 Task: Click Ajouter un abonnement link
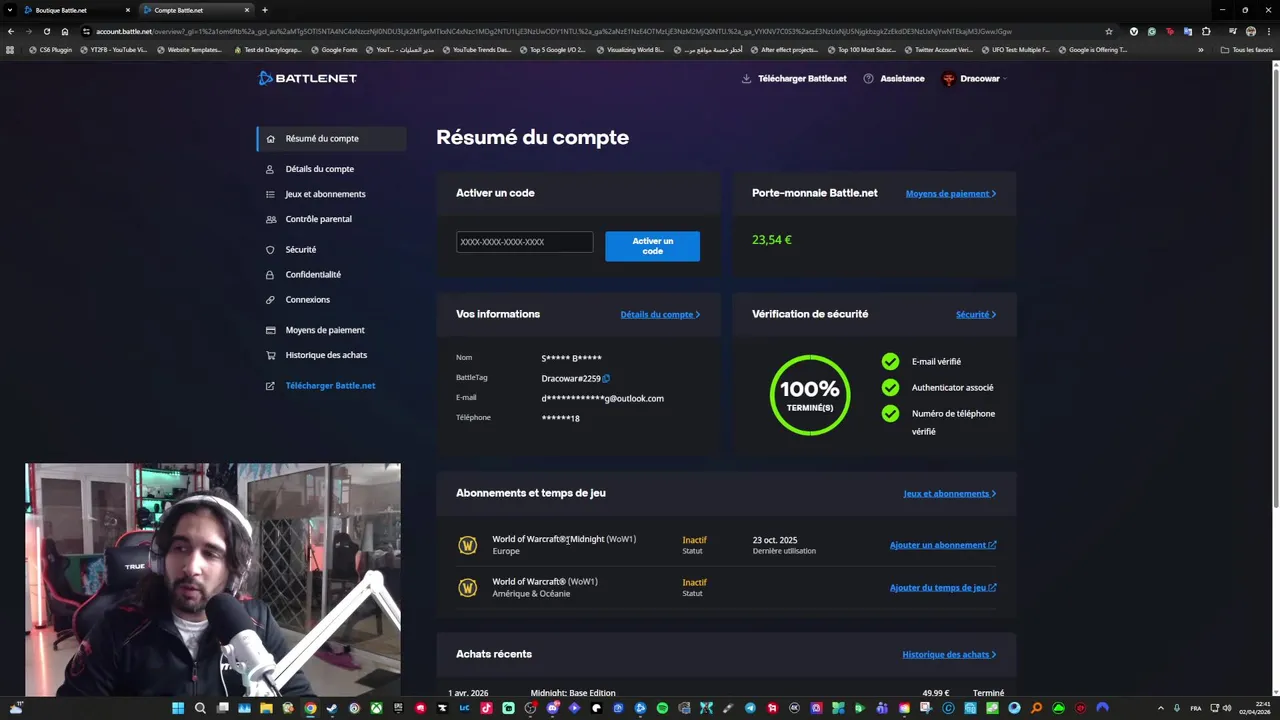943,545
